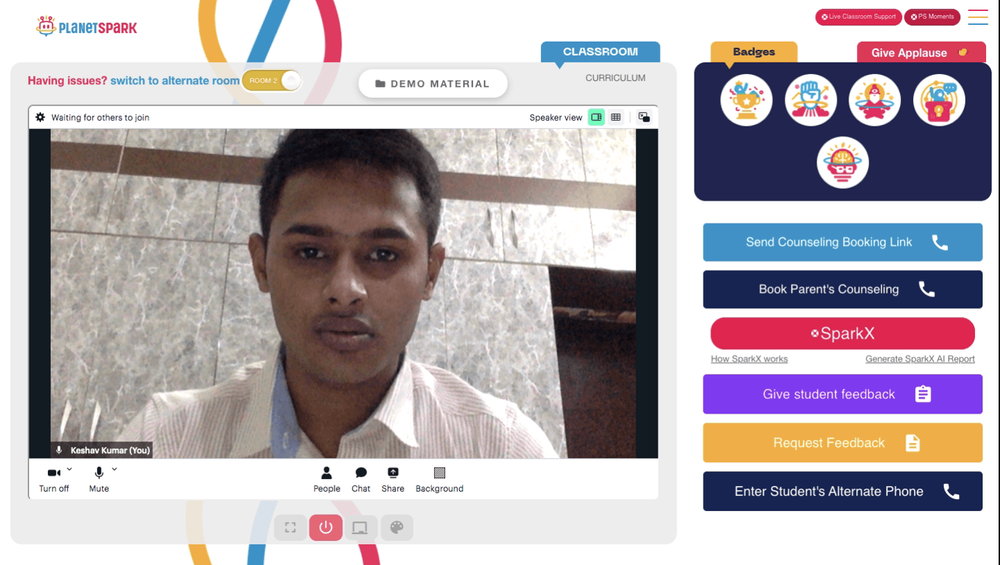Viewport: 1000px width, 565px height.
Task: Toggle the Room 2 switch
Action: point(271,80)
